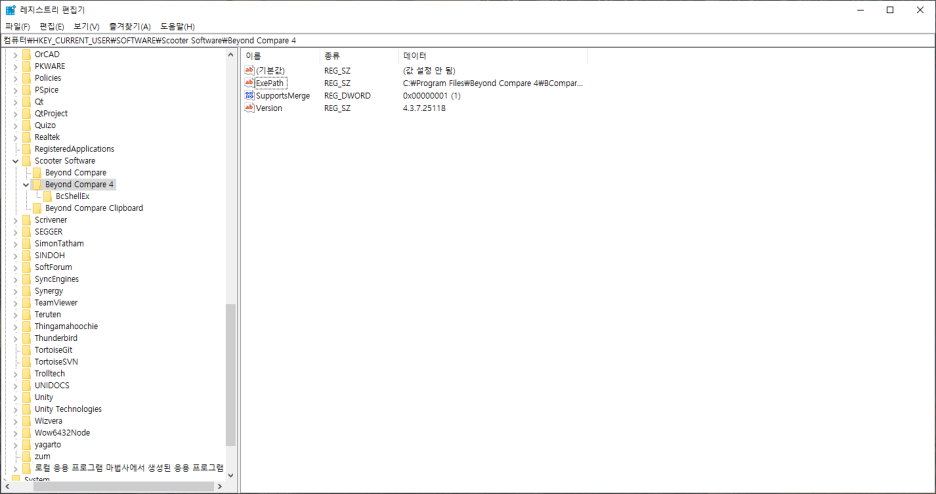
Task: Click the horizontal scroll right arrow
Action: (x=220, y=487)
